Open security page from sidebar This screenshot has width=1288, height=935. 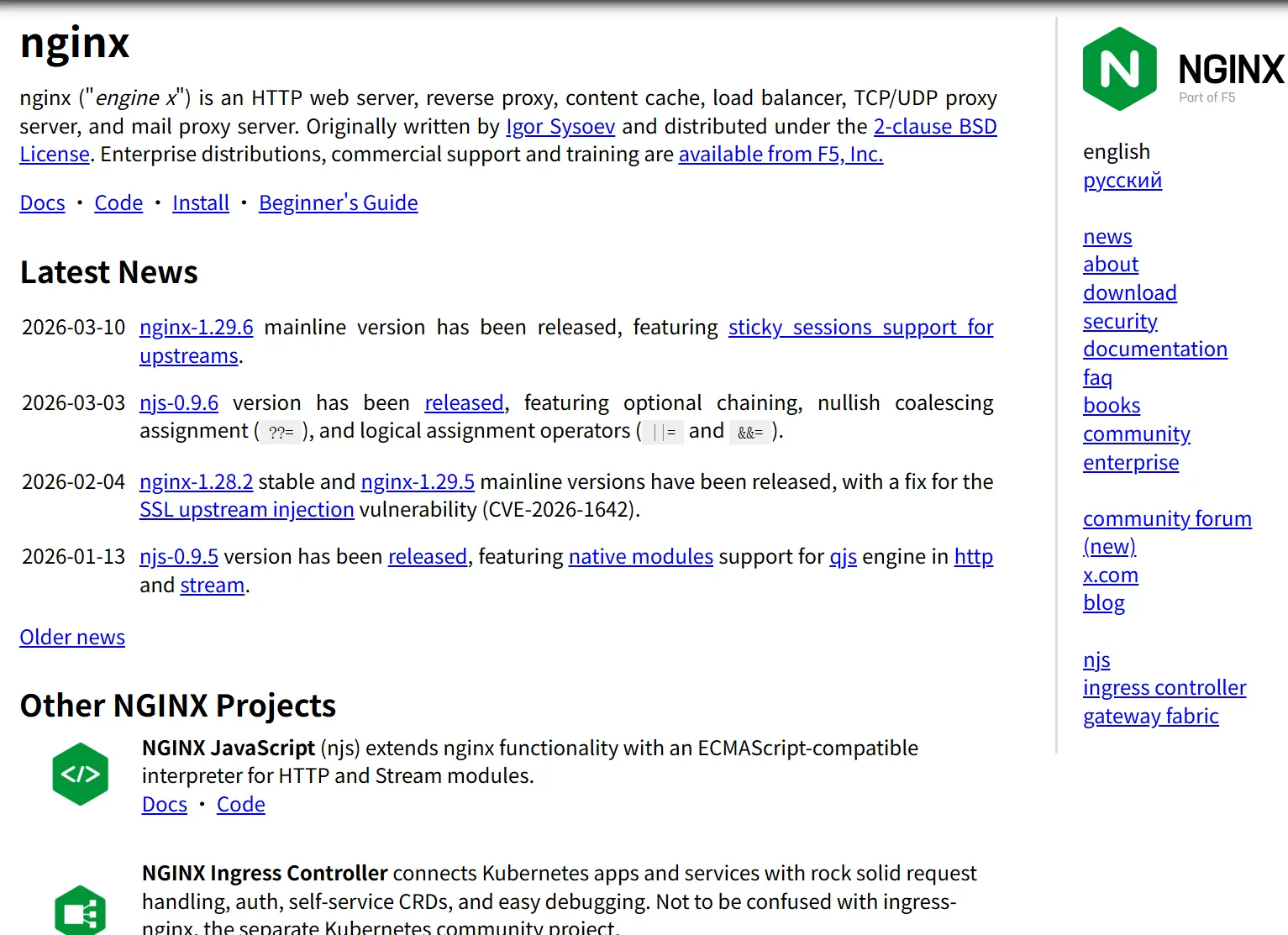click(1119, 322)
